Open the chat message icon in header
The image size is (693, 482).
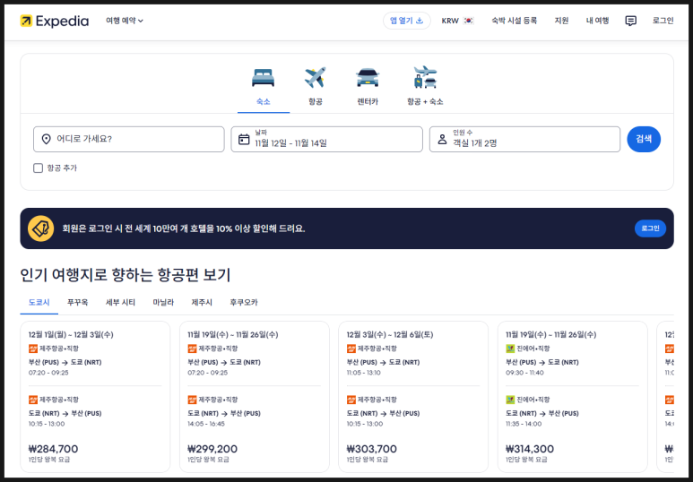(x=630, y=21)
